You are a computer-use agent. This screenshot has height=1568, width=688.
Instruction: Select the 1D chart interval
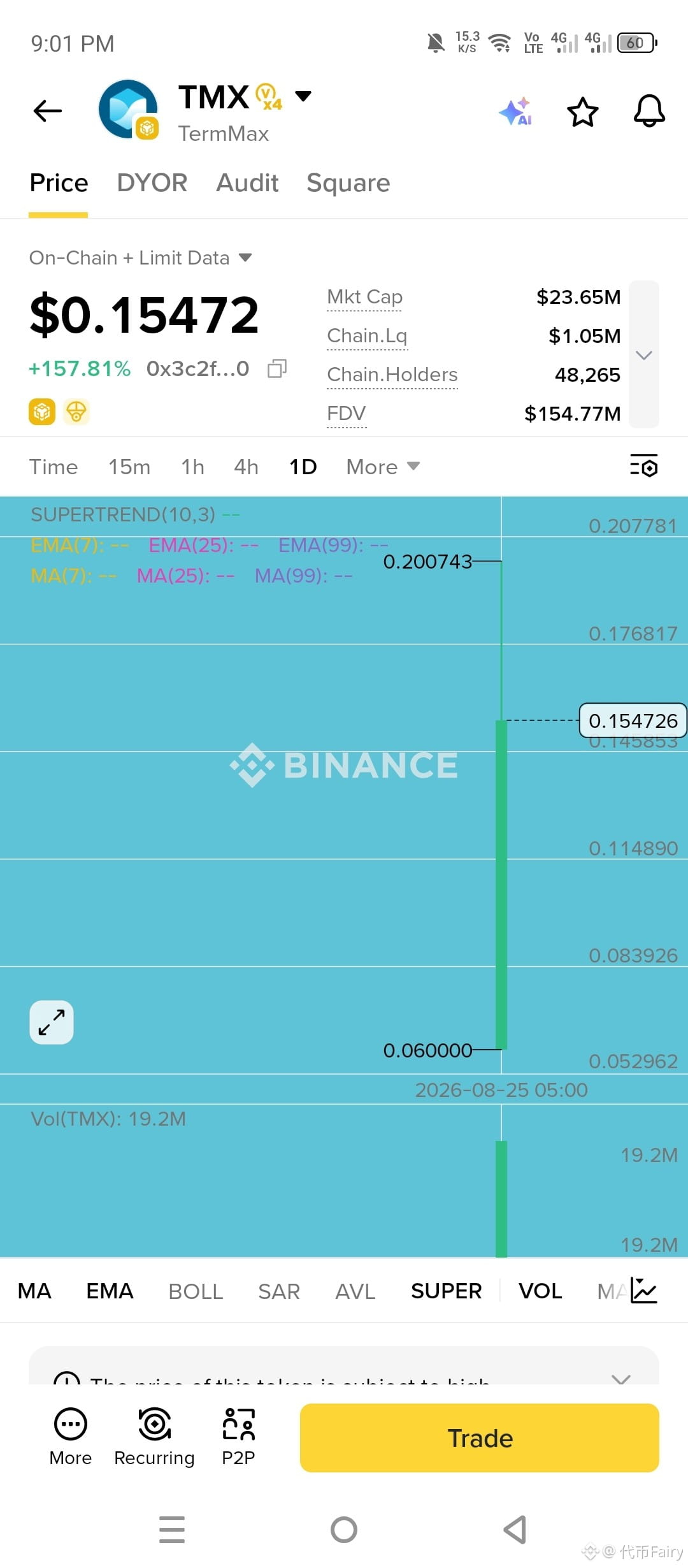(x=303, y=467)
